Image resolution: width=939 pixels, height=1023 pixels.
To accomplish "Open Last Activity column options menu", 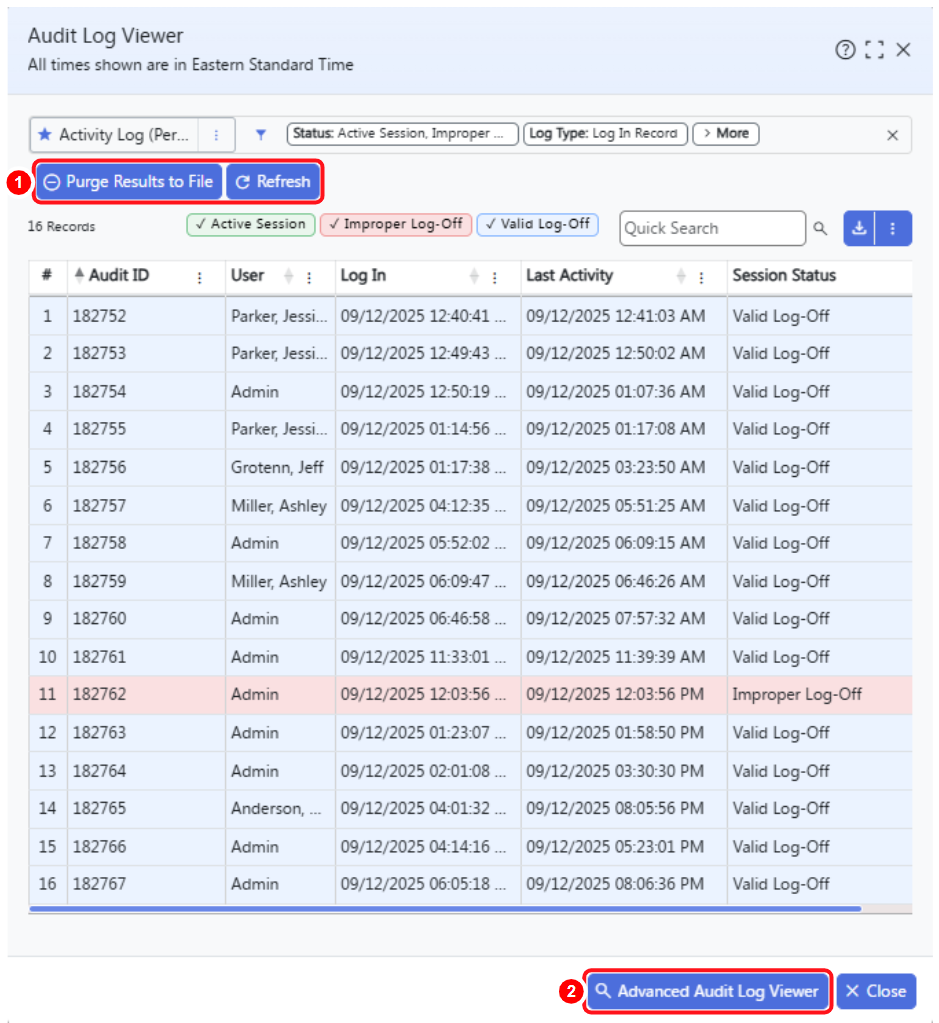I will pyautogui.click(x=701, y=277).
